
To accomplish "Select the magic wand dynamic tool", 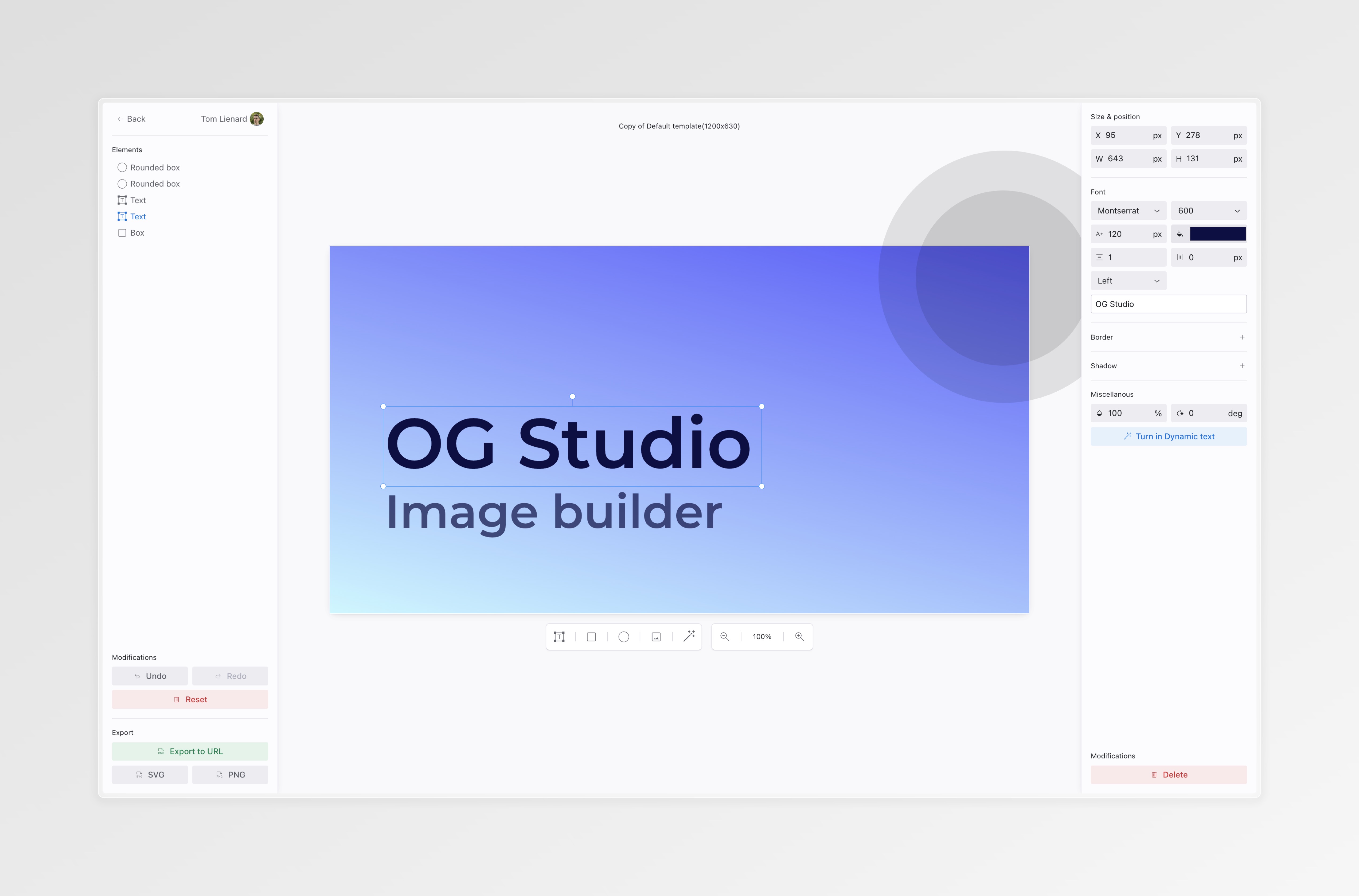I will (689, 636).
